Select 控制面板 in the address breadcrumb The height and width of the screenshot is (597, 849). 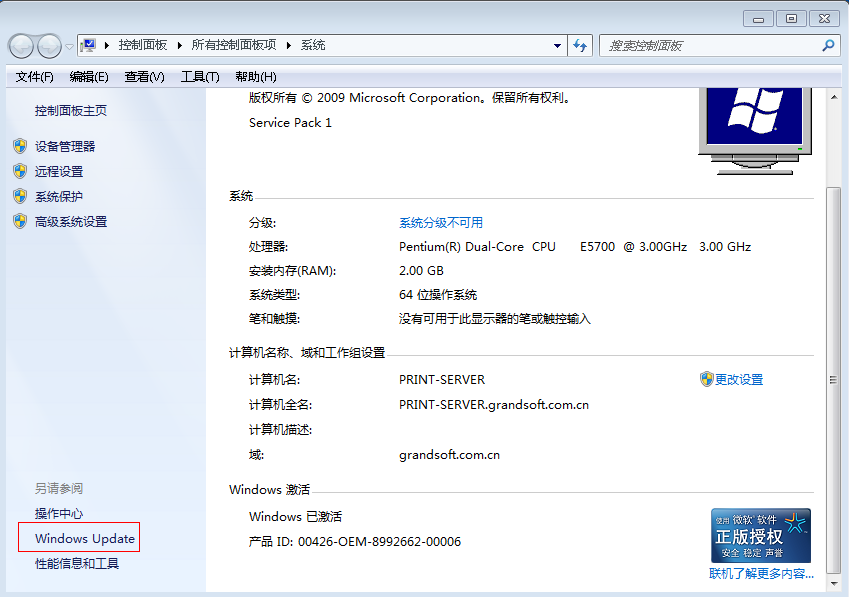[x=143, y=45]
